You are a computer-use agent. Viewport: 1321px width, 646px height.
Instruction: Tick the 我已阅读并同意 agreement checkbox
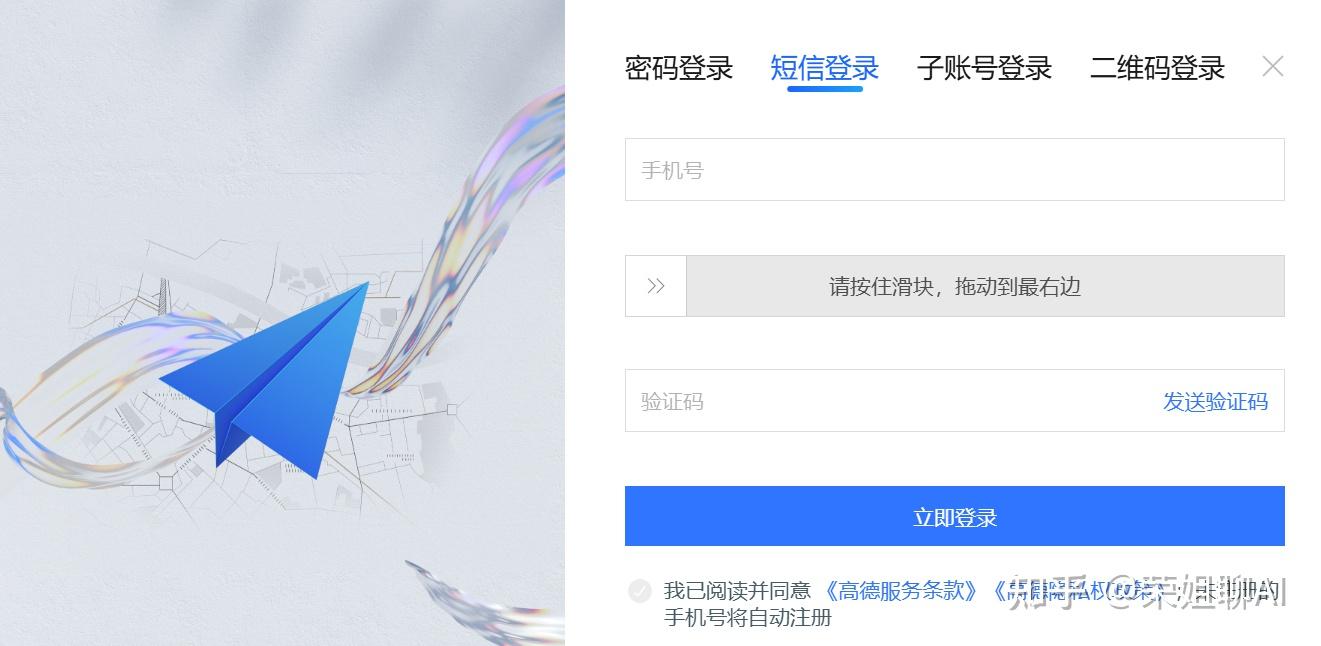coord(640,591)
